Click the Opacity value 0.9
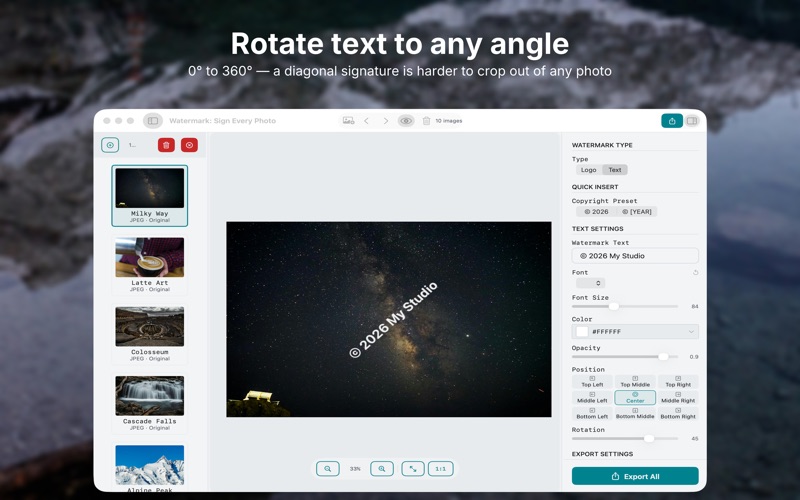Image resolution: width=800 pixels, height=500 pixels. [694, 357]
